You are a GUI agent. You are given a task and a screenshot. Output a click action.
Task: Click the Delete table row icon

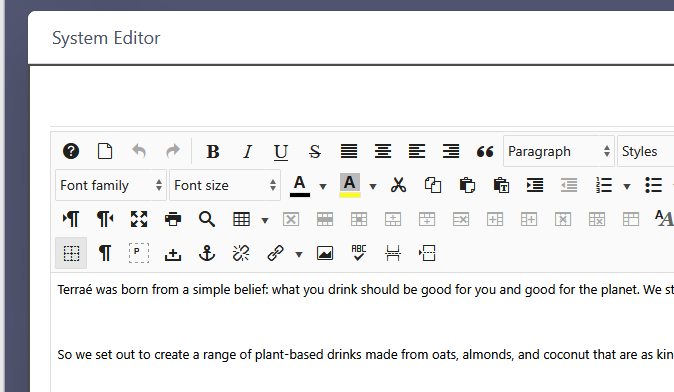461,219
